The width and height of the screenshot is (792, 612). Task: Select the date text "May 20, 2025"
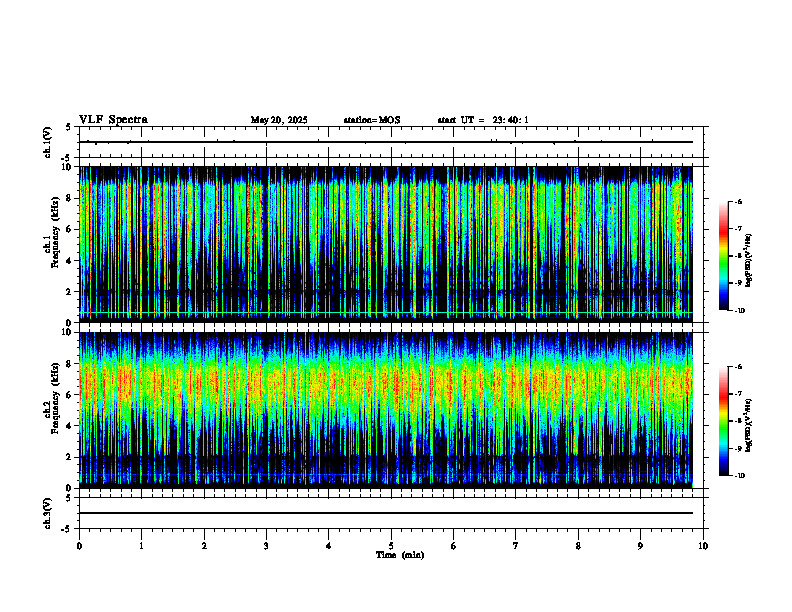pyautogui.click(x=279, y=120)
